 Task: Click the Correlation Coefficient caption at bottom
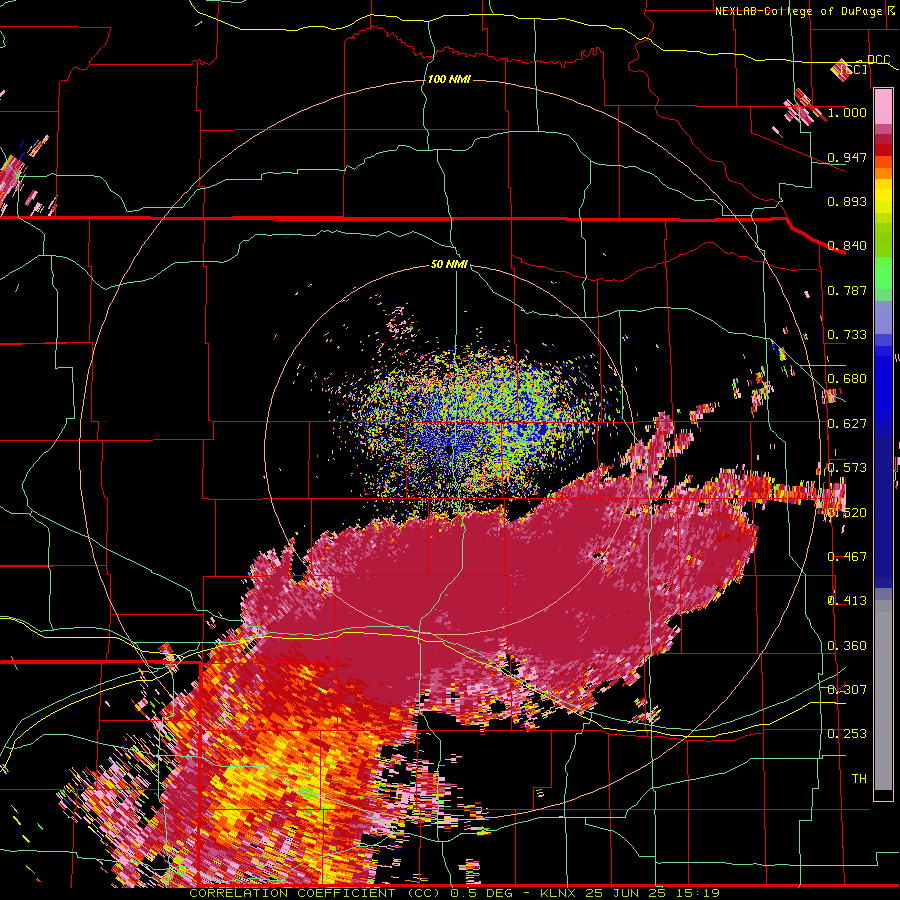coord(454,893)
